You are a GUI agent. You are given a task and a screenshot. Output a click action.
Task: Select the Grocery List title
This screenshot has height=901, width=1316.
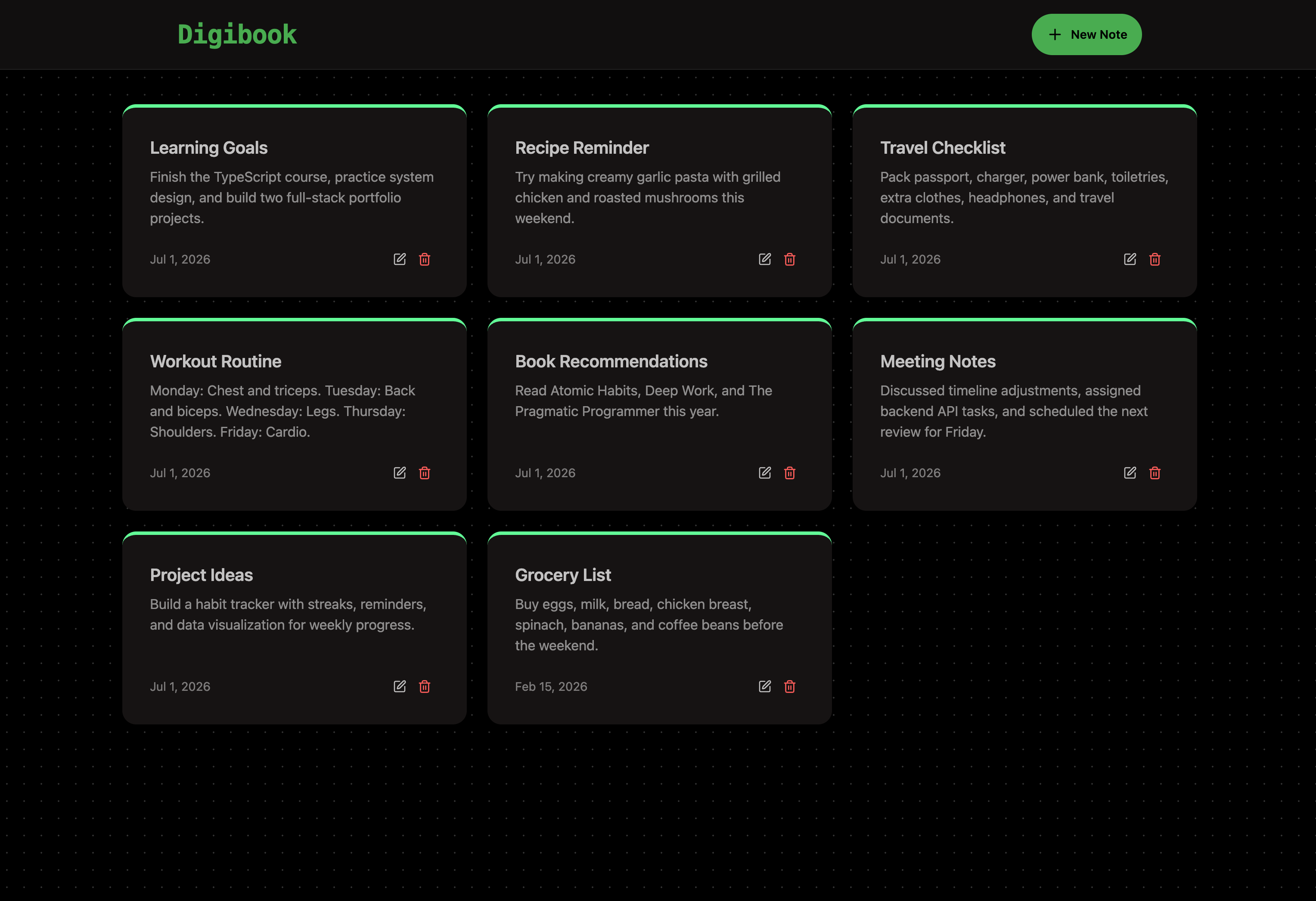click(x=563, y=575)
